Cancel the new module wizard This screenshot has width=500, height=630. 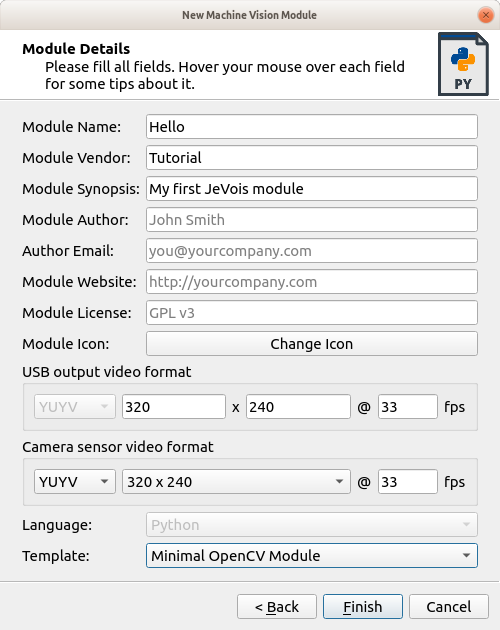click(x=449, y=607)
